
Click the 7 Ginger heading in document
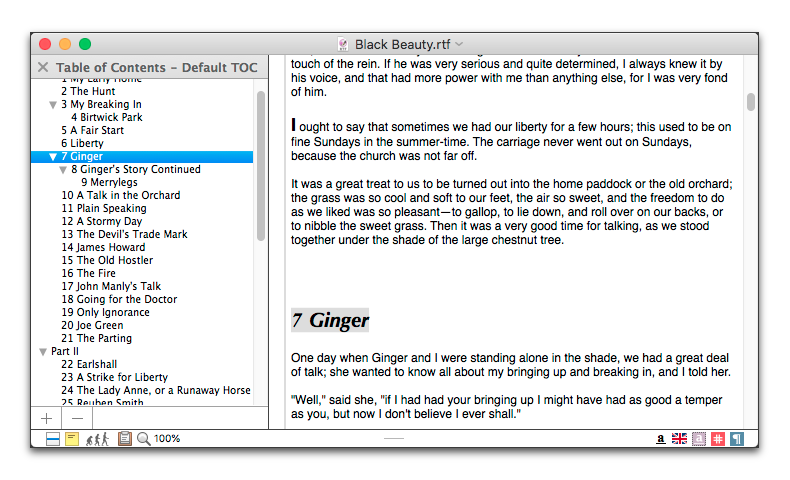[330, 320]
